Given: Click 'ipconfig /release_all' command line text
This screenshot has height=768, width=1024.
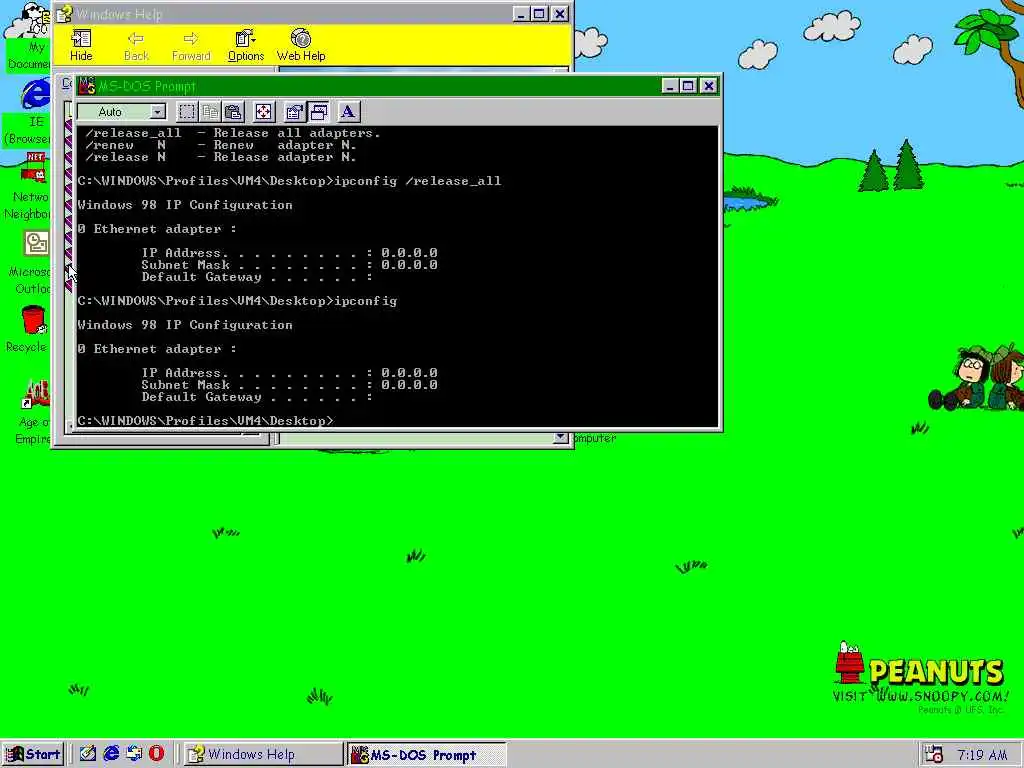Looking at the screenshot, I should pos(418,181).
